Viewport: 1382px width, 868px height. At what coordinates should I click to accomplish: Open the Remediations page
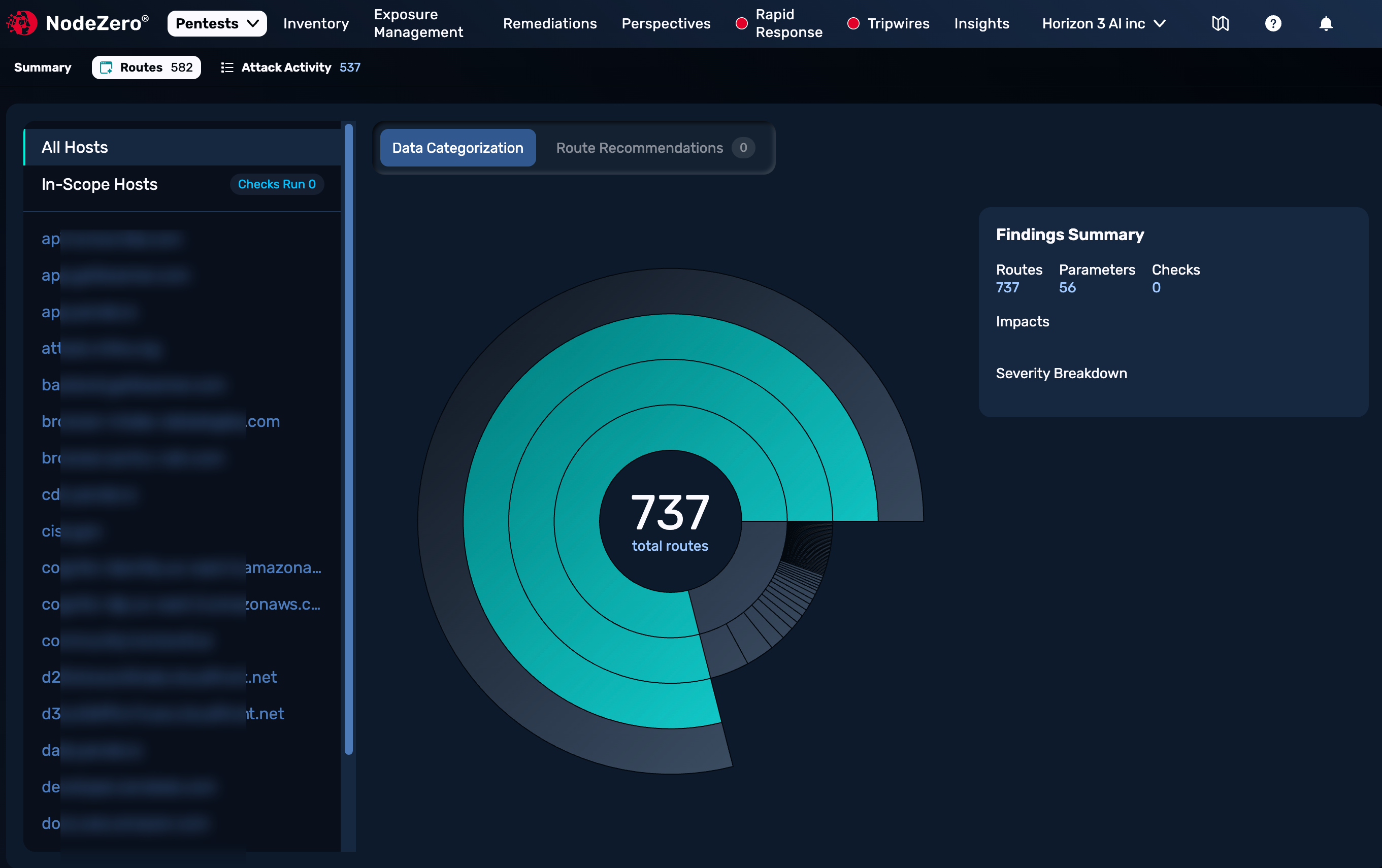tap(550, 23)
